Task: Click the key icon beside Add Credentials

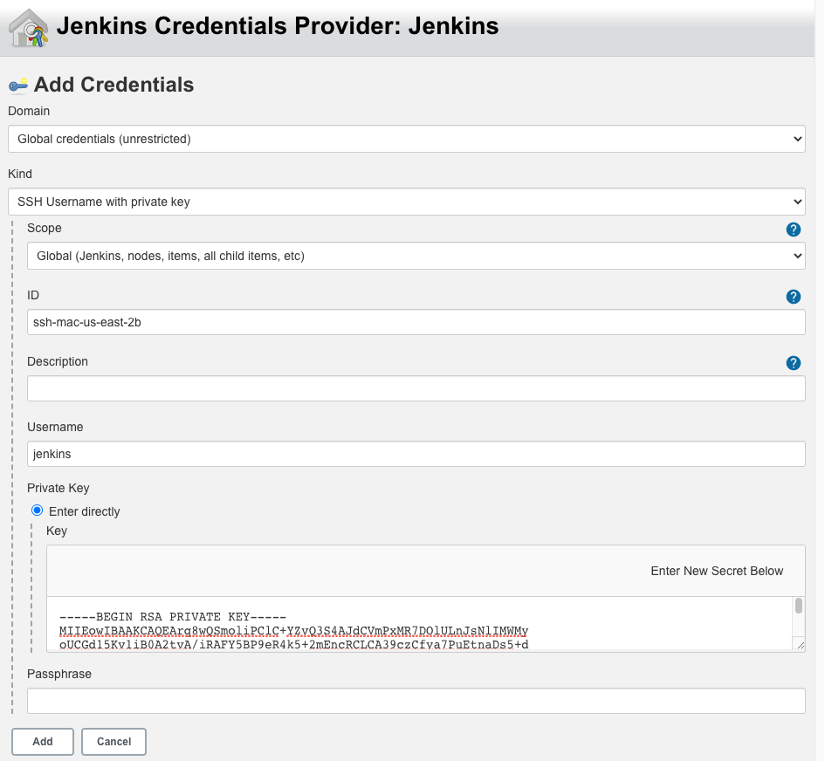Action: click(18, 85)
